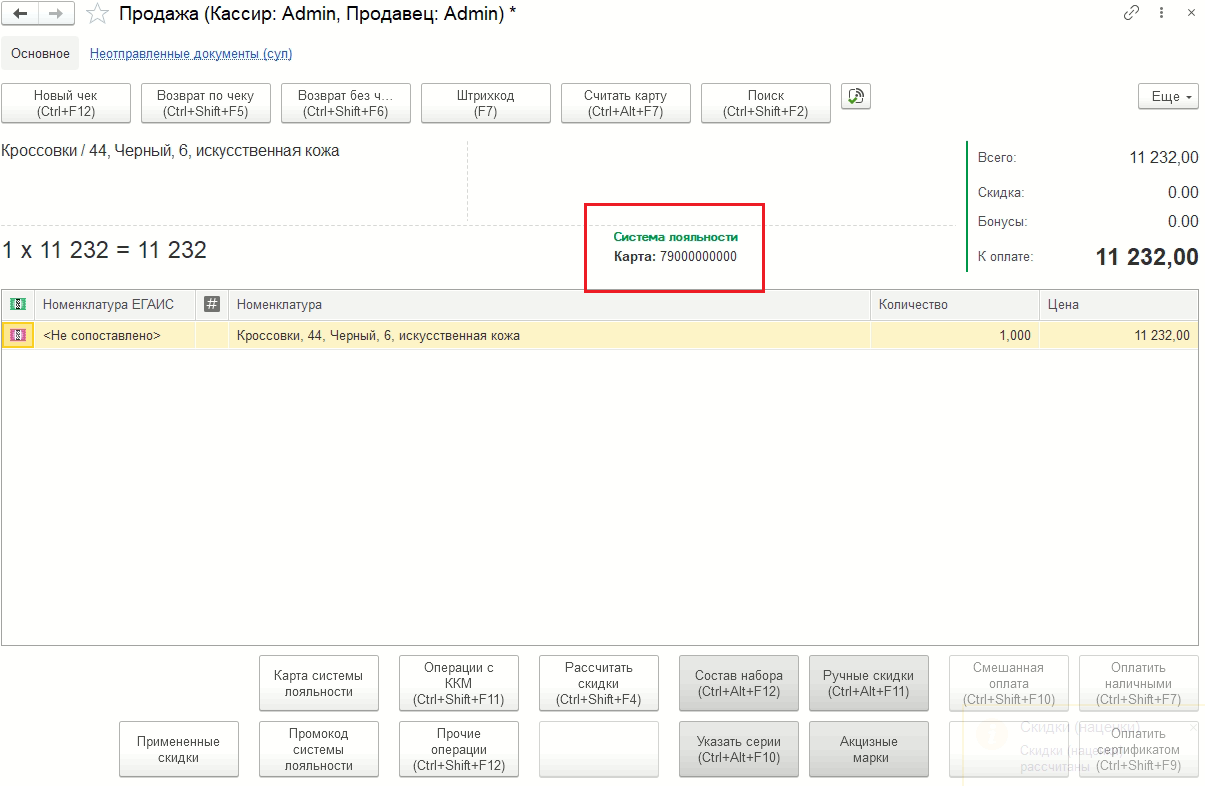Click the back navigation arrow
The image size is (1205, 786).
[20, 14]
